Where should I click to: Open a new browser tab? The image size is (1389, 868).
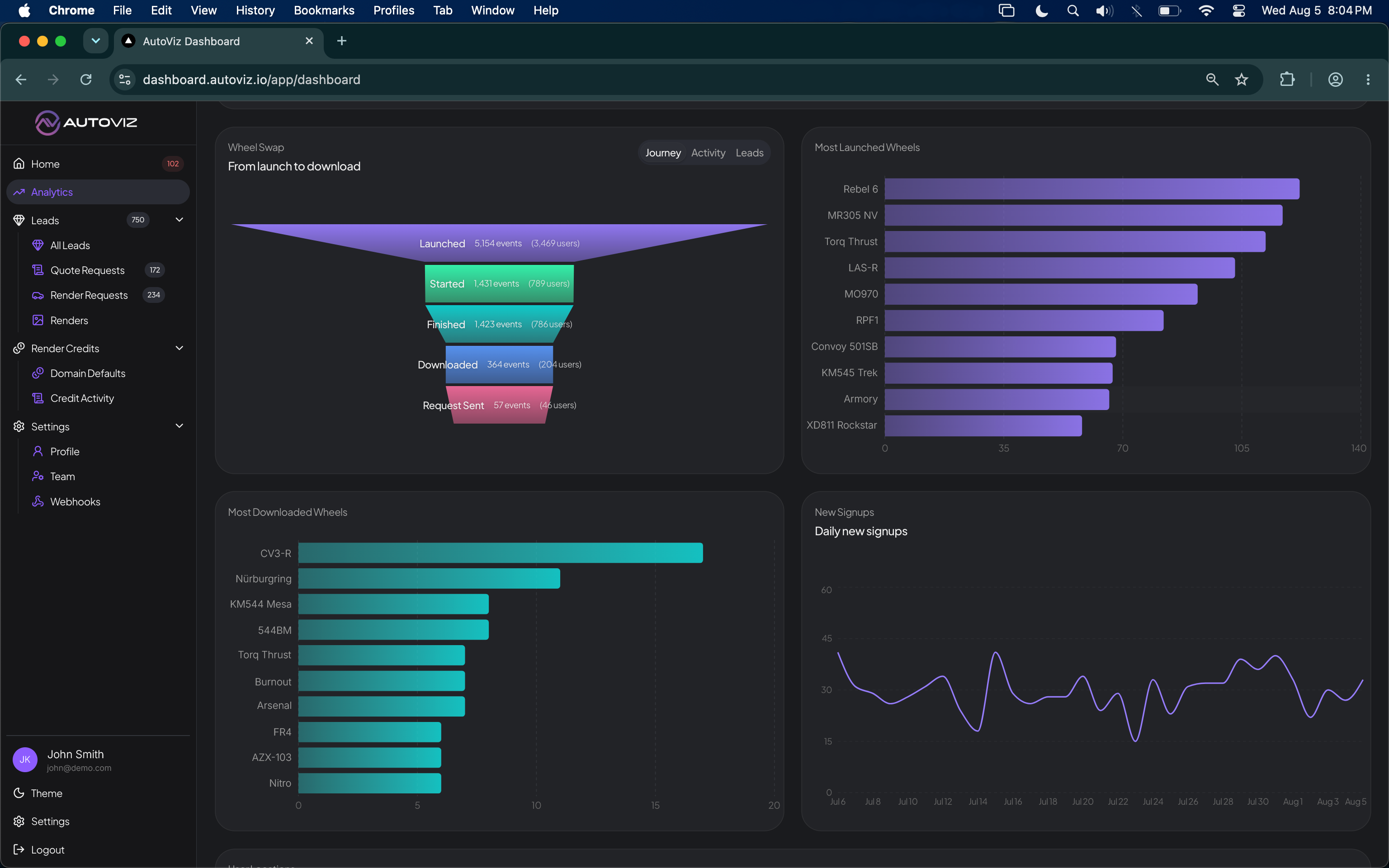341,41
